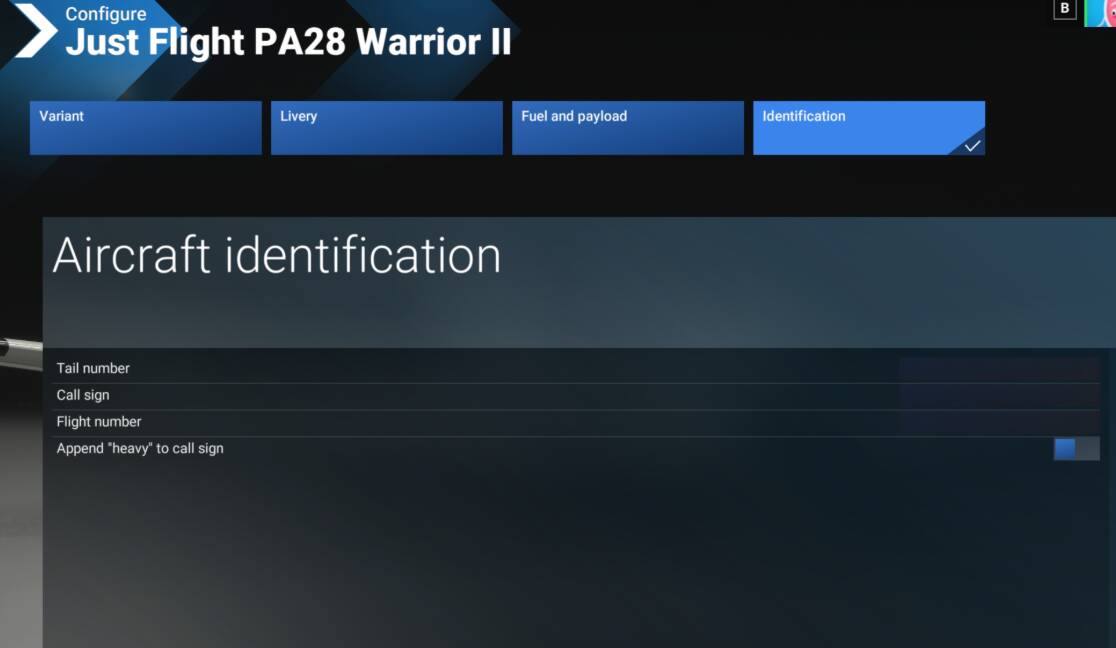This screenshot has width=1116, height=648.
Task: Click the "Flight number" row label
Action: coord(99,422)
